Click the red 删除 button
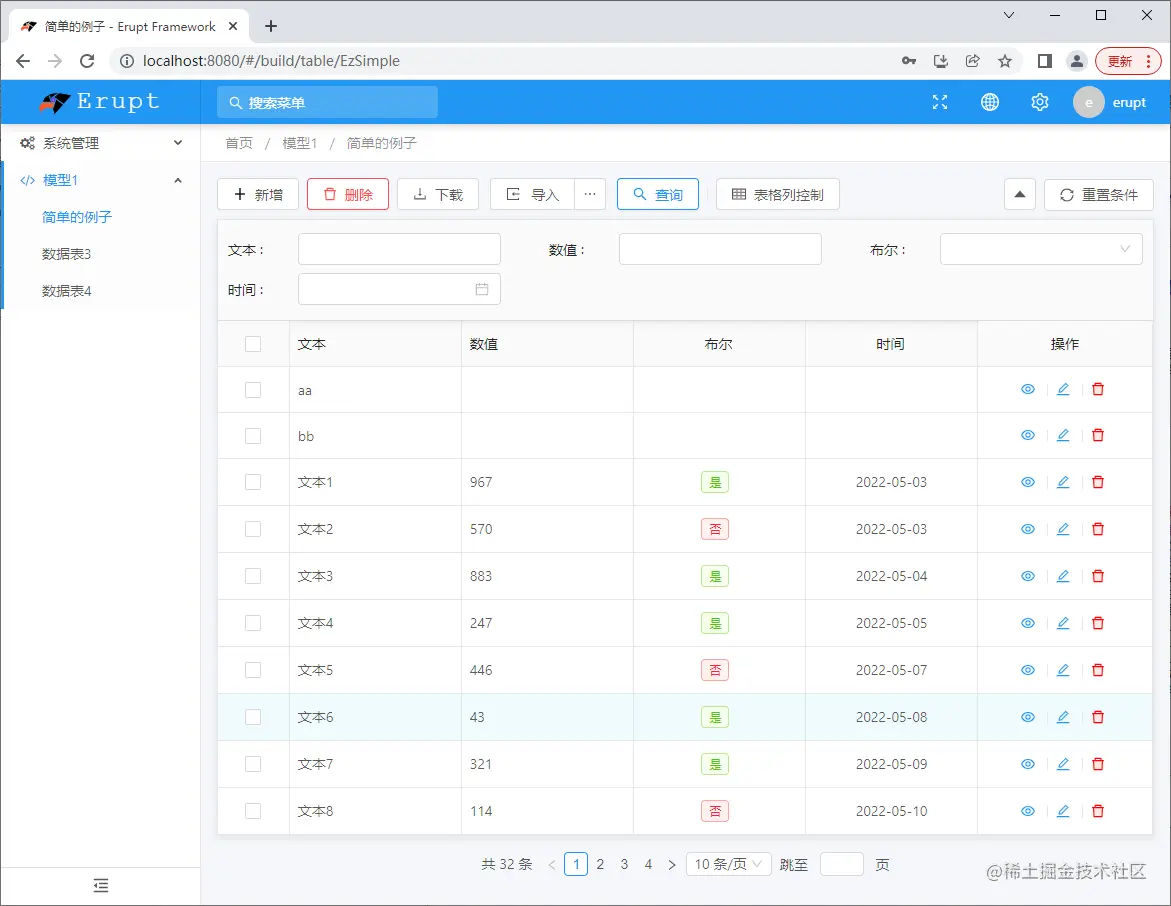 [x=348, y=194]
